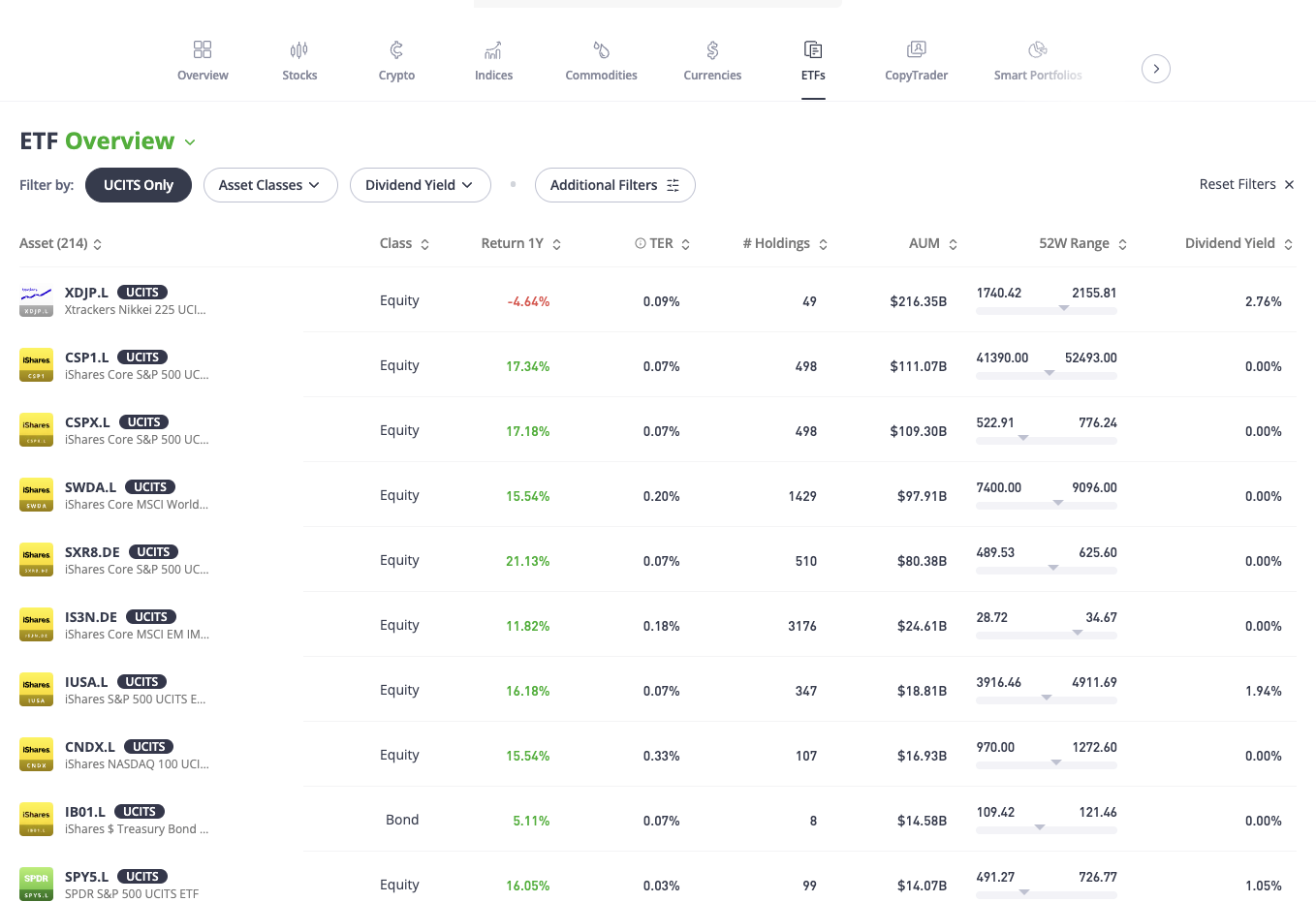This screenshot has height=902, width=1316.
Task: Sort by AUM column
Action: [x=933, y=243]
